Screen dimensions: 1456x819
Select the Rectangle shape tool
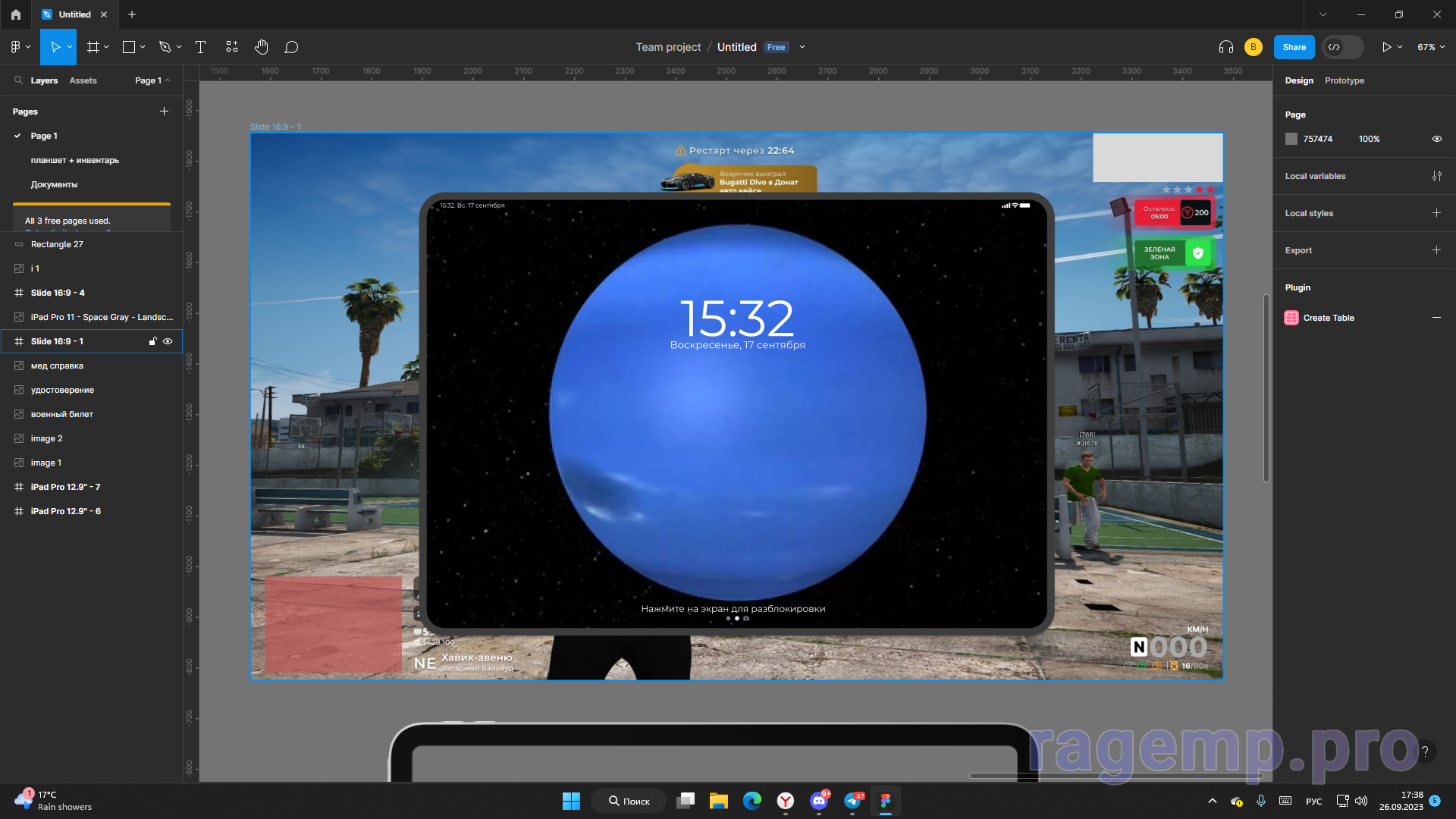(129, 47)
